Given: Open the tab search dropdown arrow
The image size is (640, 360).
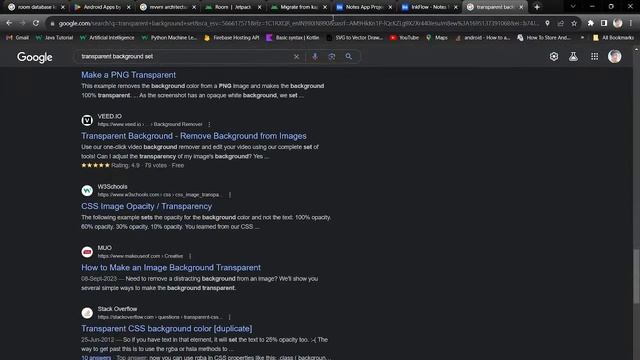Looking at the screenshot, I should click(x=573, y=7).
